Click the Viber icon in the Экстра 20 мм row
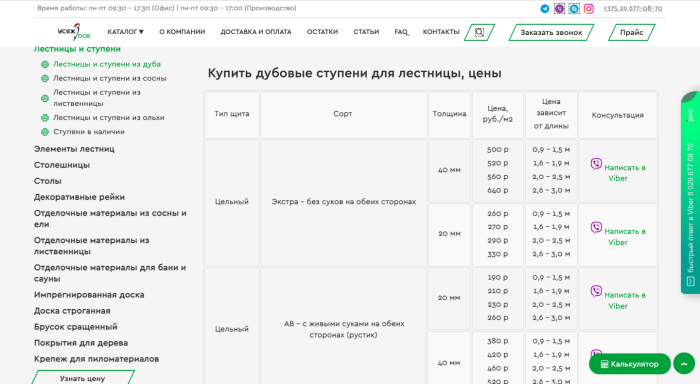The width and height of the screenshot is (700, 384). coord(596,228)
